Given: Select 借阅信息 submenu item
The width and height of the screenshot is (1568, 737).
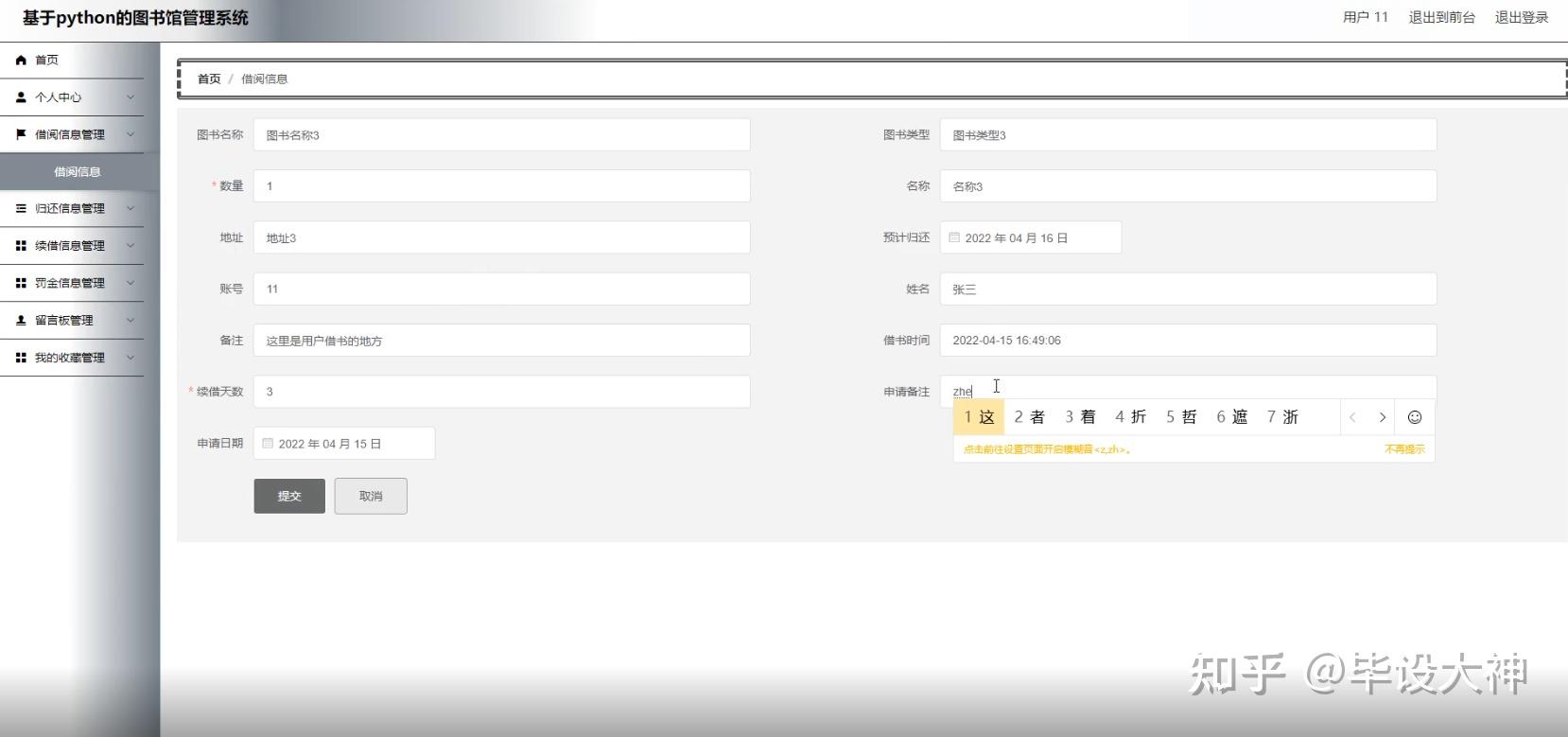Looking at the screenshot, I should point(78,171).
